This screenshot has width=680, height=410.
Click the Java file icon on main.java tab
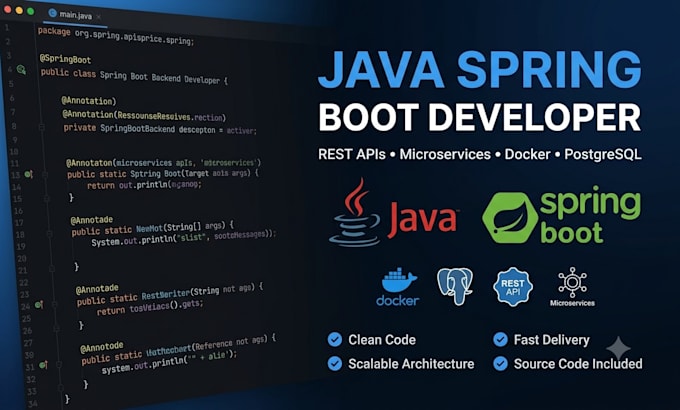click(x=52, y=13)
